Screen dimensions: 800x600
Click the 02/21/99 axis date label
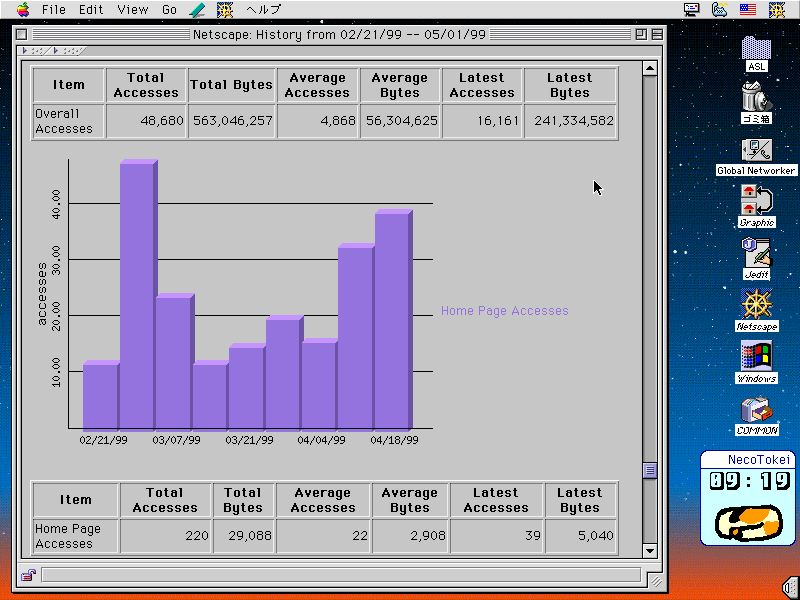click(x=104, y=440)
